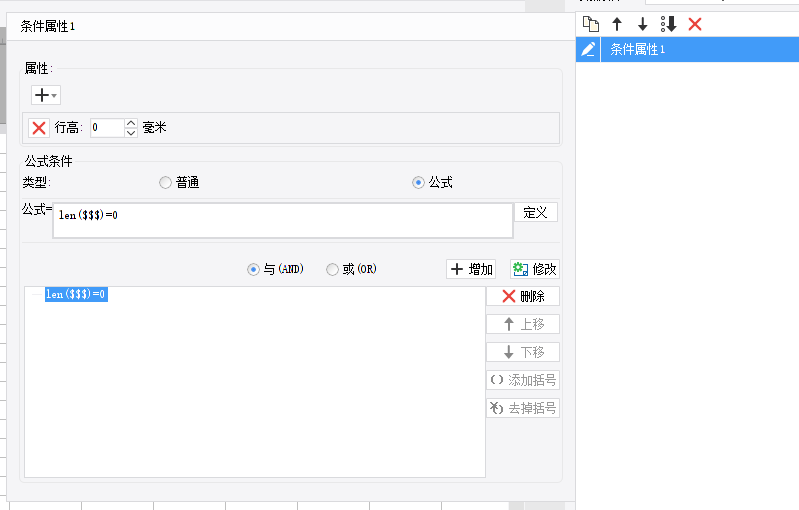This screenshot has width=799, height=510.
Task: Increase the row height stepper value
Action: click(131, 123)
